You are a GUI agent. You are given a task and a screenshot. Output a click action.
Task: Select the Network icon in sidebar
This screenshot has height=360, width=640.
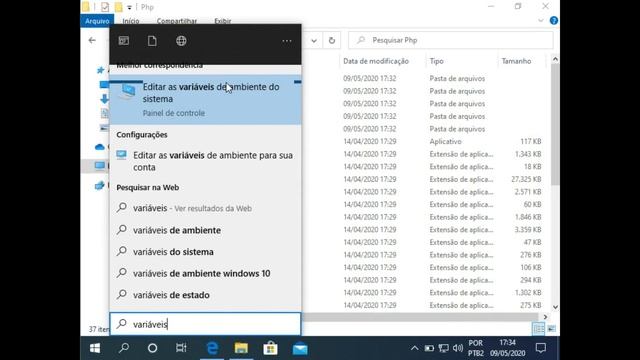(100, 186)
